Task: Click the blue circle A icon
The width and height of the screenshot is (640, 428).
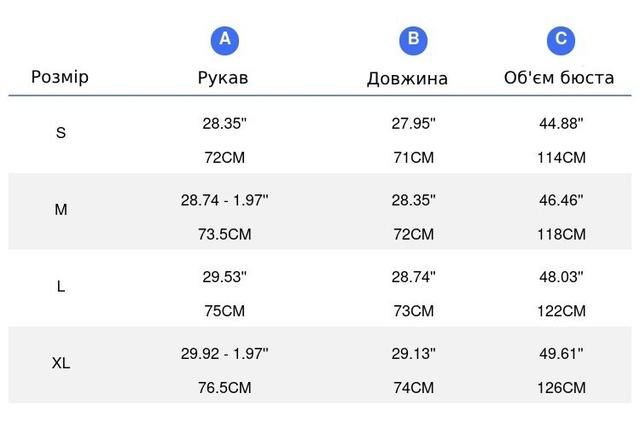Action: pos(224,41)
